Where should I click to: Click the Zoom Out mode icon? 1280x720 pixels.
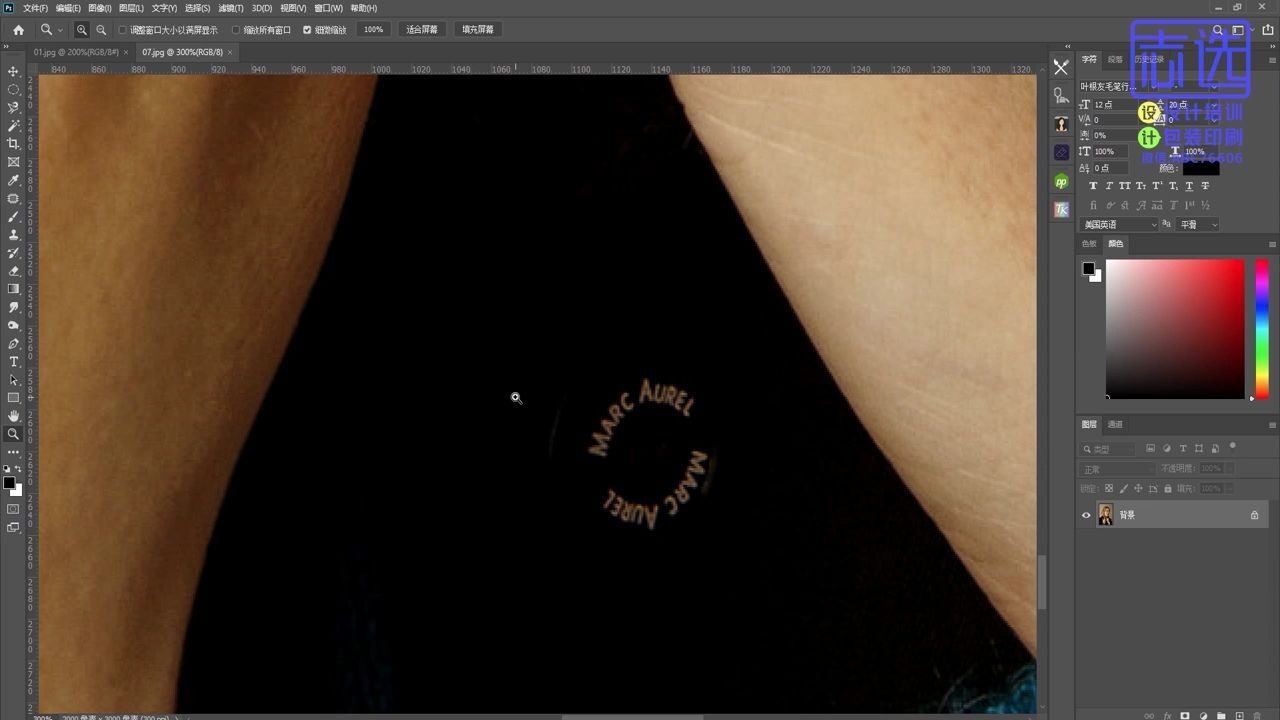(x=101, y=30)
